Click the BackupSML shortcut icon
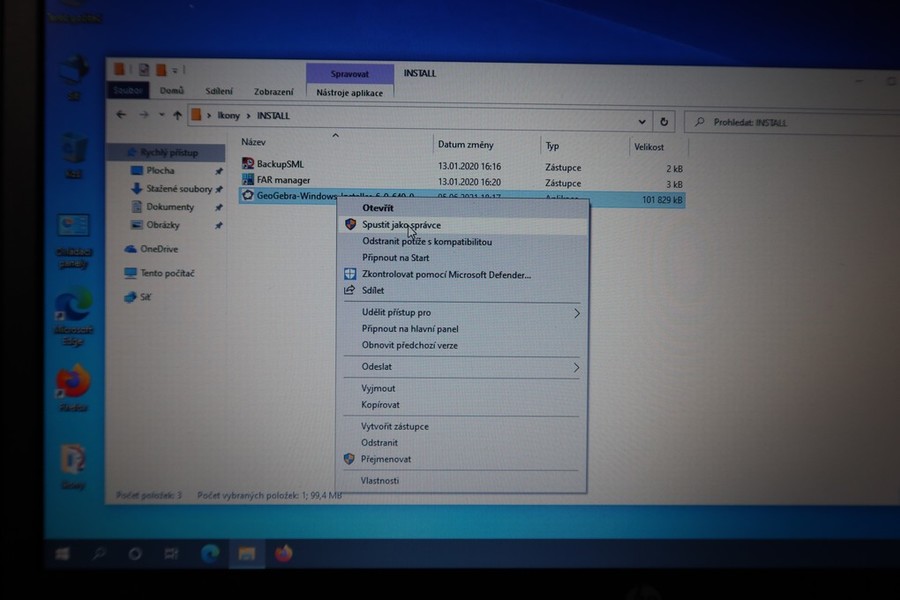Viewport: 900px width, 600px height. coord(248,164)
